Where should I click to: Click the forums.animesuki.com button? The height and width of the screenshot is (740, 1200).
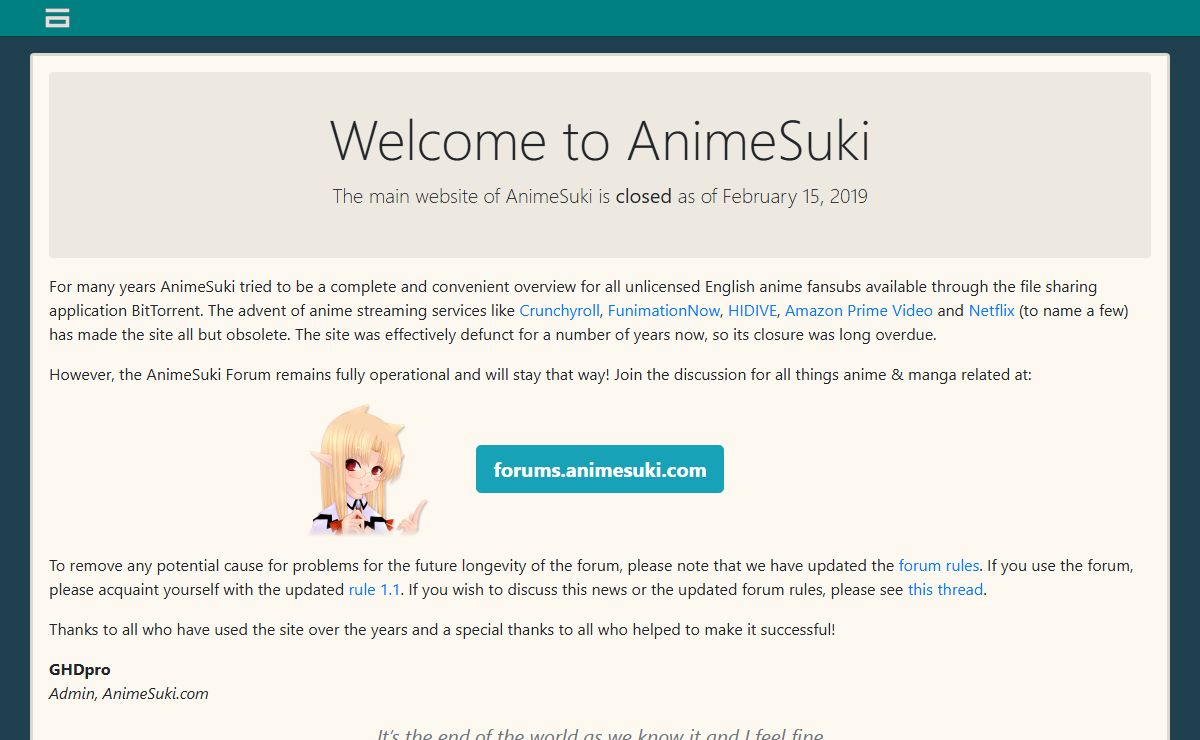point(600,469)
